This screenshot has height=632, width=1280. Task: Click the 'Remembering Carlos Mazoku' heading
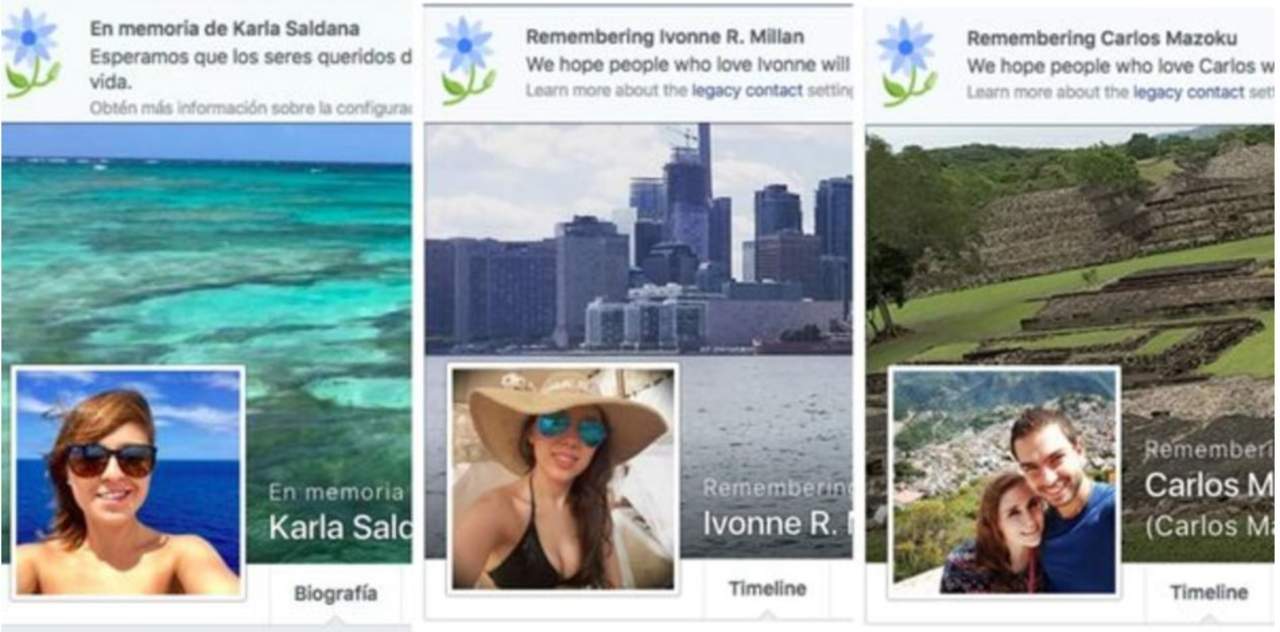pyautogui.click(x=1101, y=38)
